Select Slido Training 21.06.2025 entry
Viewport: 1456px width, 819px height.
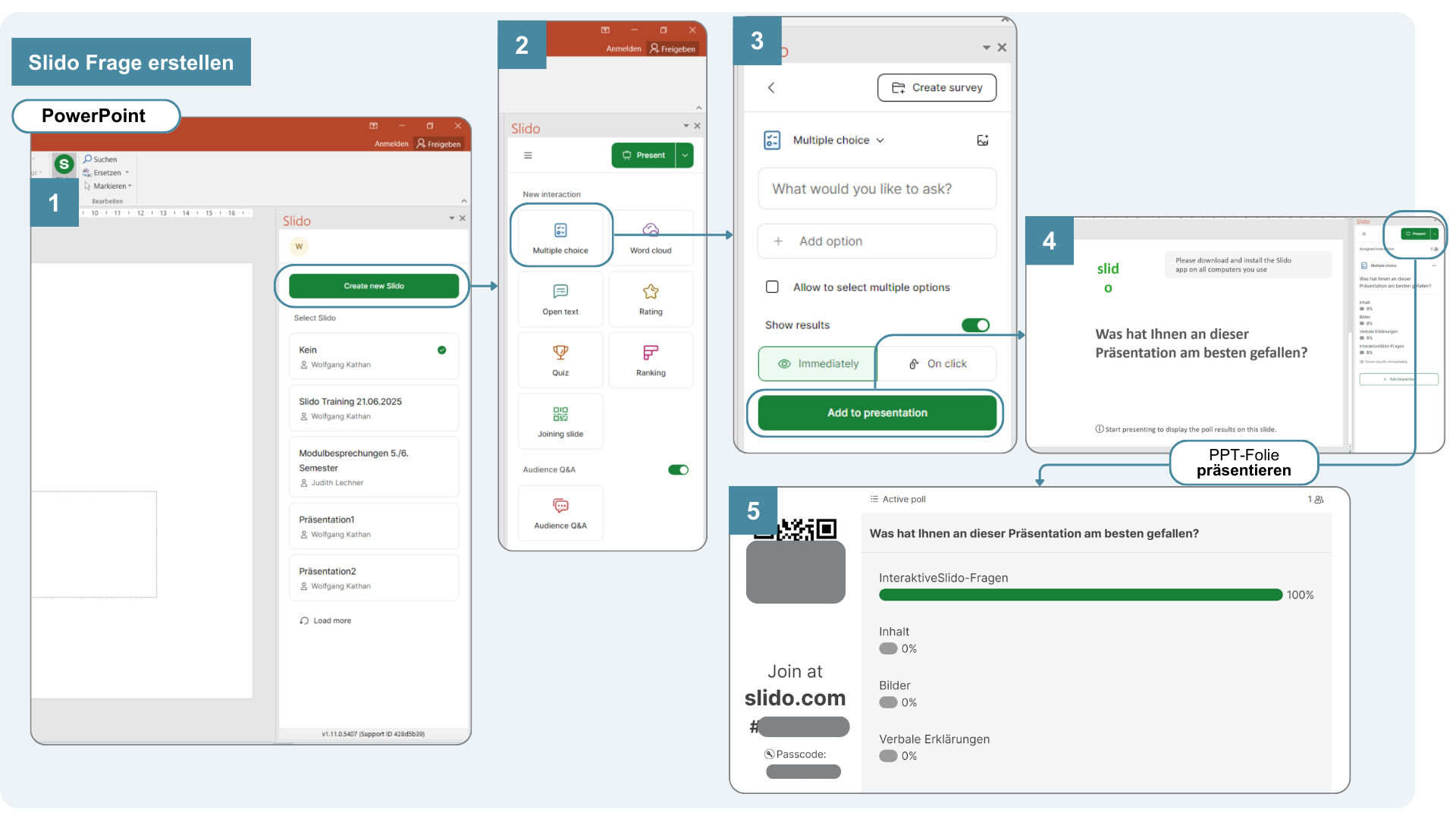click(x=374, y=408)
